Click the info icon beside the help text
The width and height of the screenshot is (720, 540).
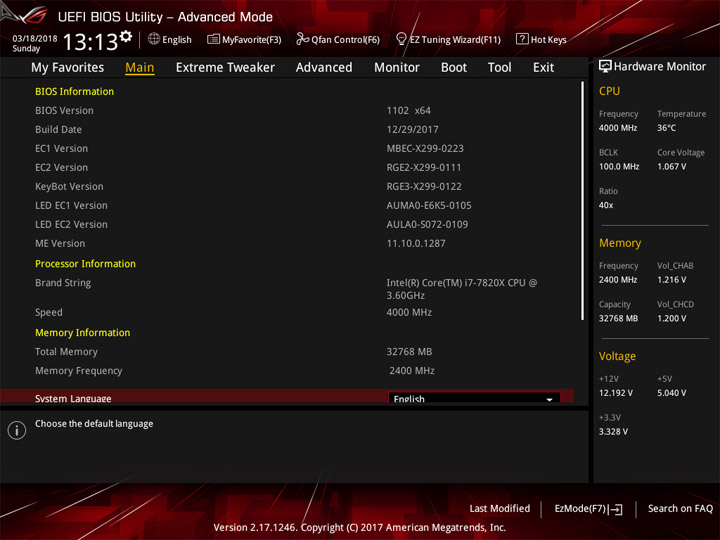[17, 430]
